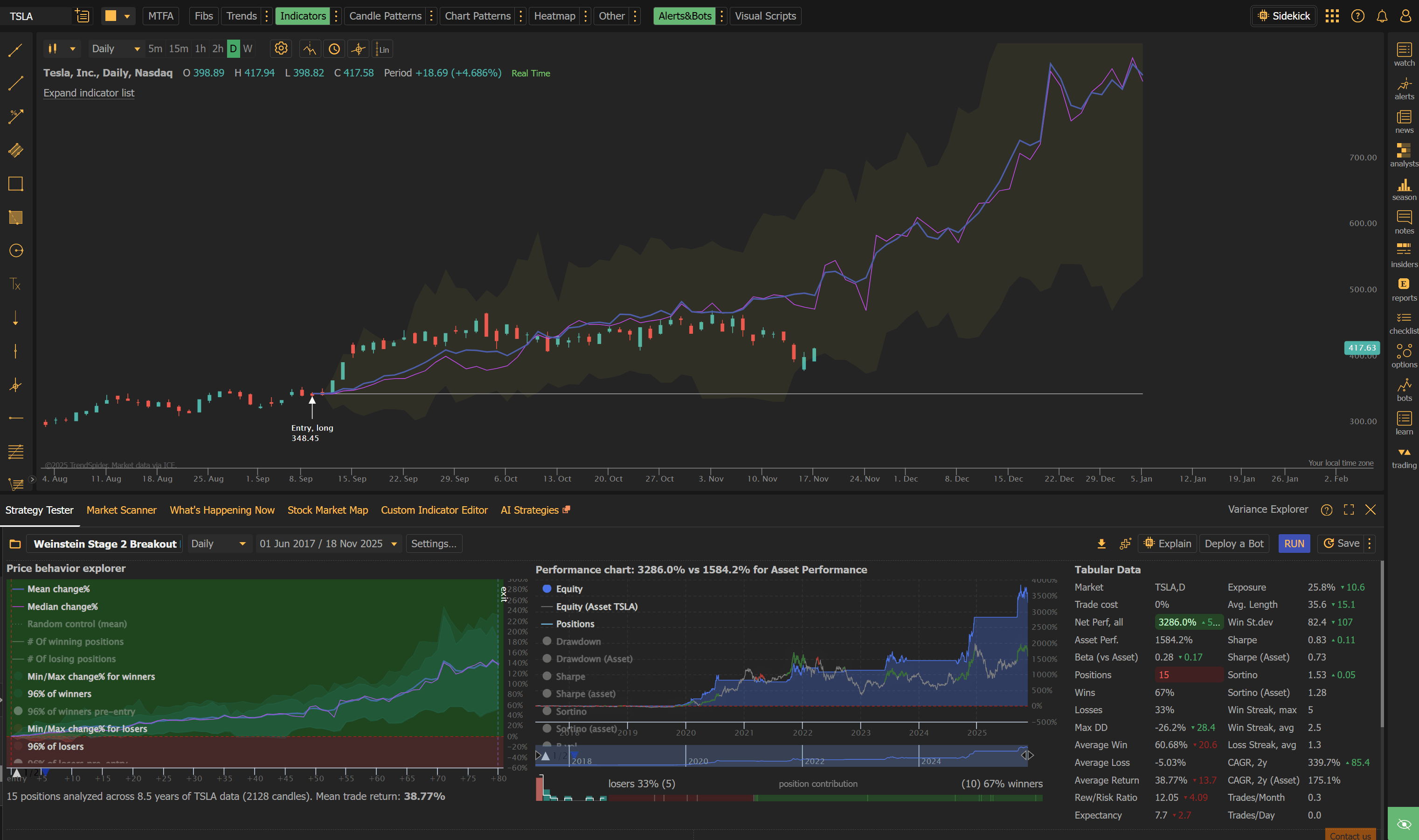The width and height of the screenshot is (1419, 840).
Task: Click the yellow color swatch near TSLA
Action: [x=111, y=16]
